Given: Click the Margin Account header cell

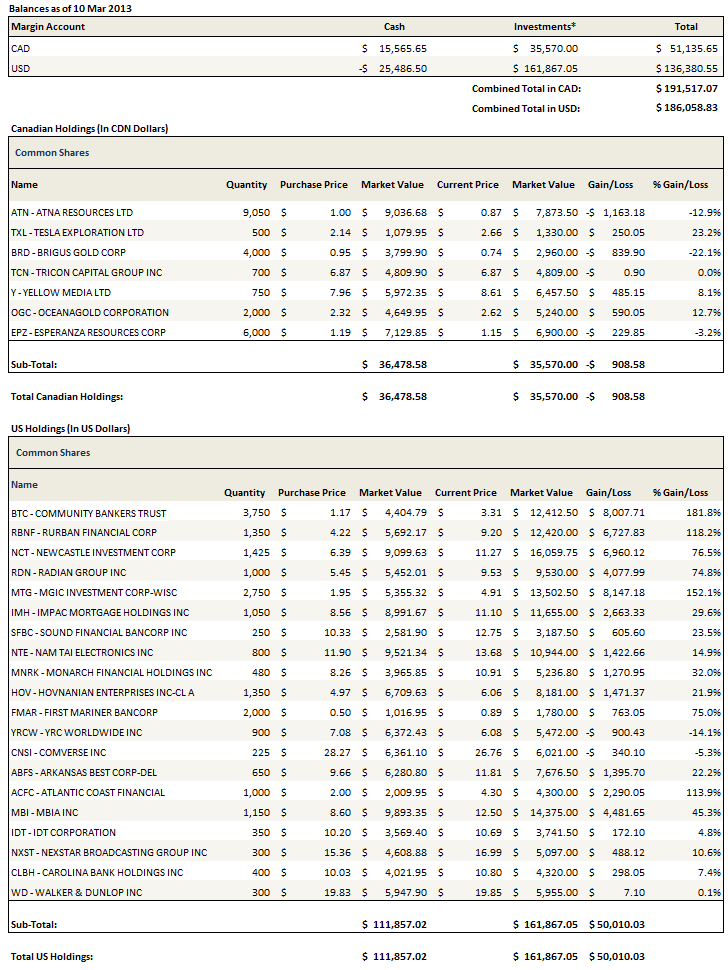Looking at the screenshot, I should click(47, 27).
